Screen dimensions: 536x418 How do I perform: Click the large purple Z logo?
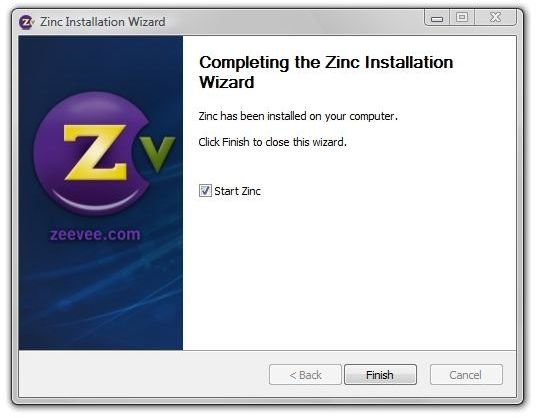(x=92, y=154)
